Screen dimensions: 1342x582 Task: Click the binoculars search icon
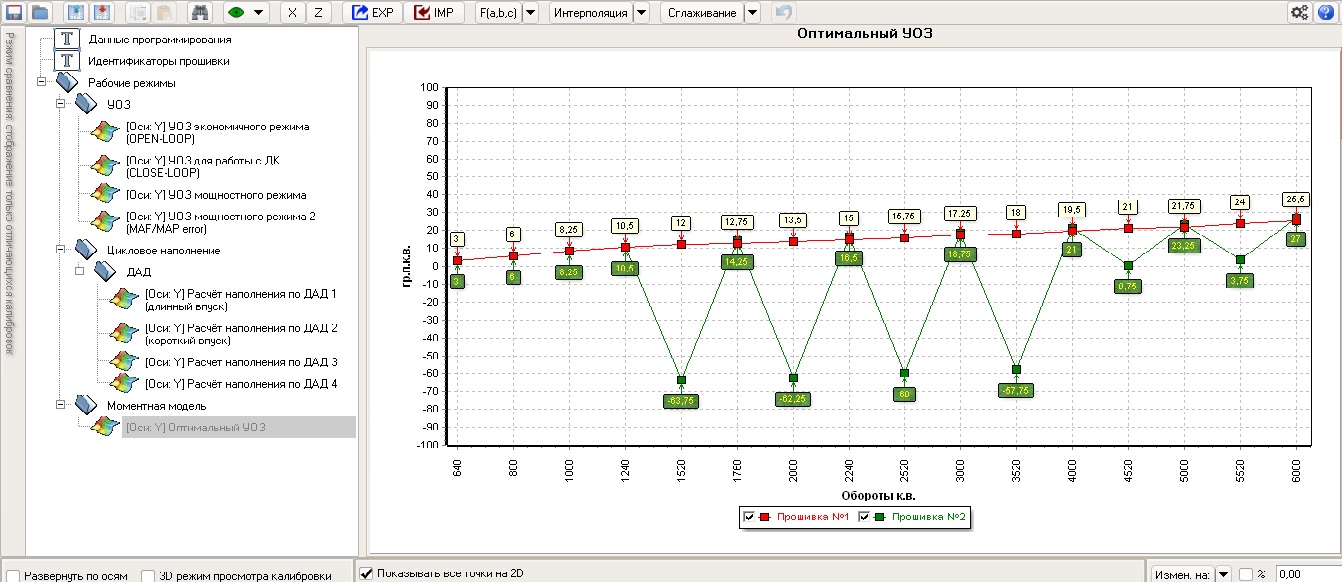coord(199,13)
